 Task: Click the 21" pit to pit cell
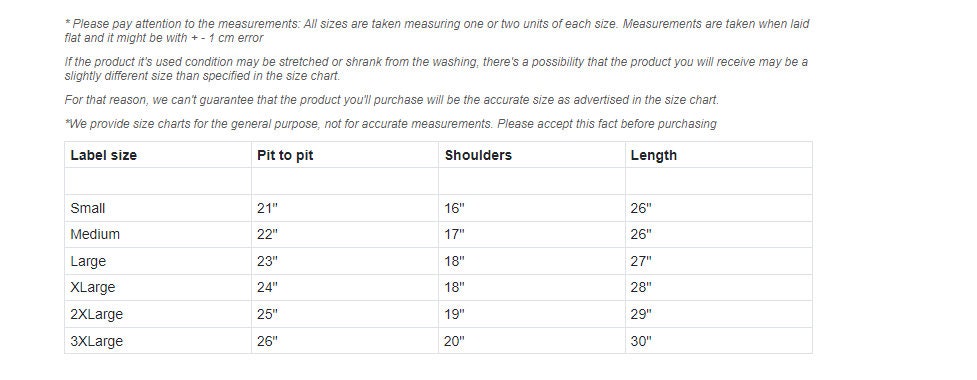[267, 208]
